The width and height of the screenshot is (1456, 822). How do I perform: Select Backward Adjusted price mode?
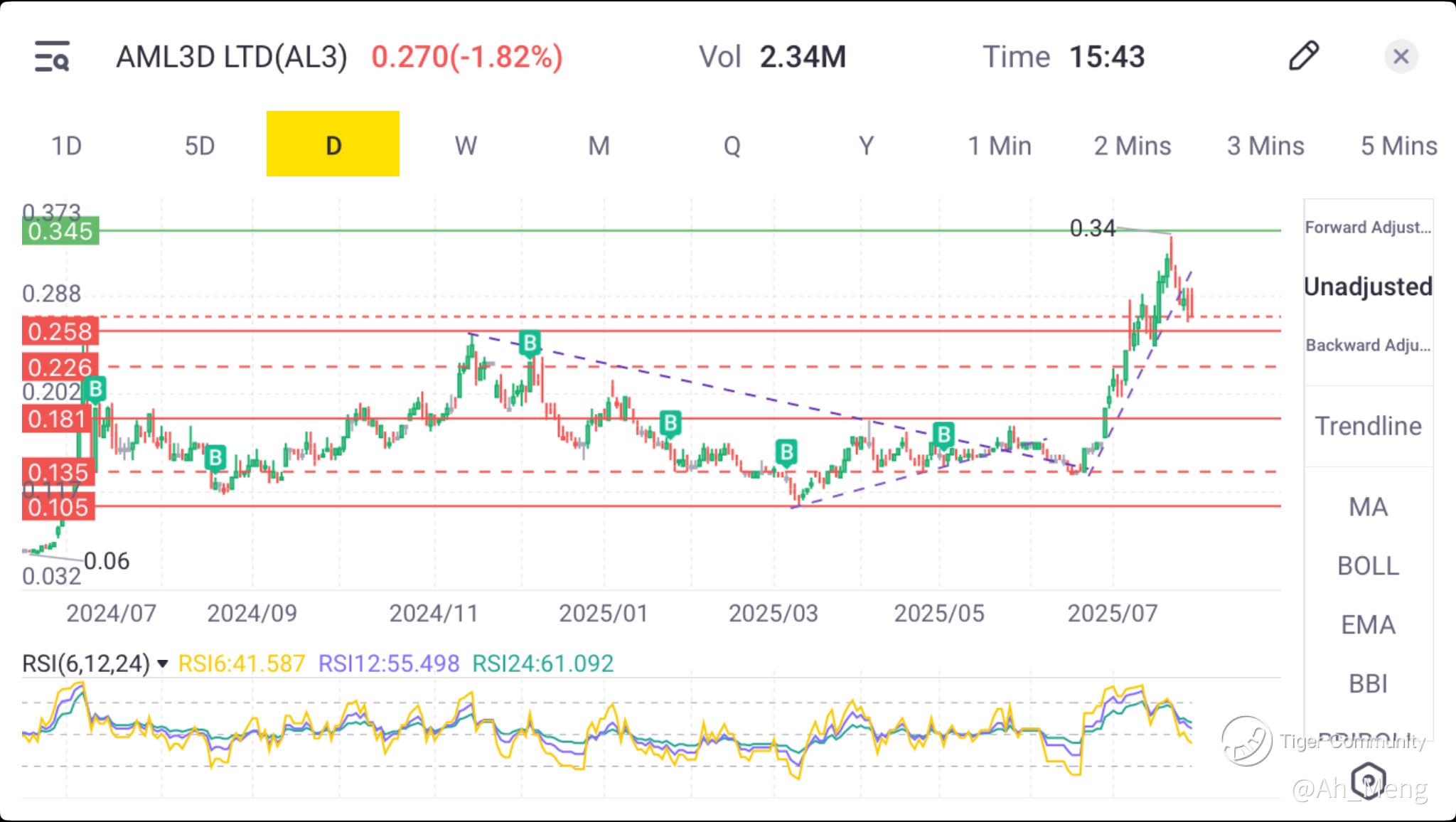(1368, 346)
